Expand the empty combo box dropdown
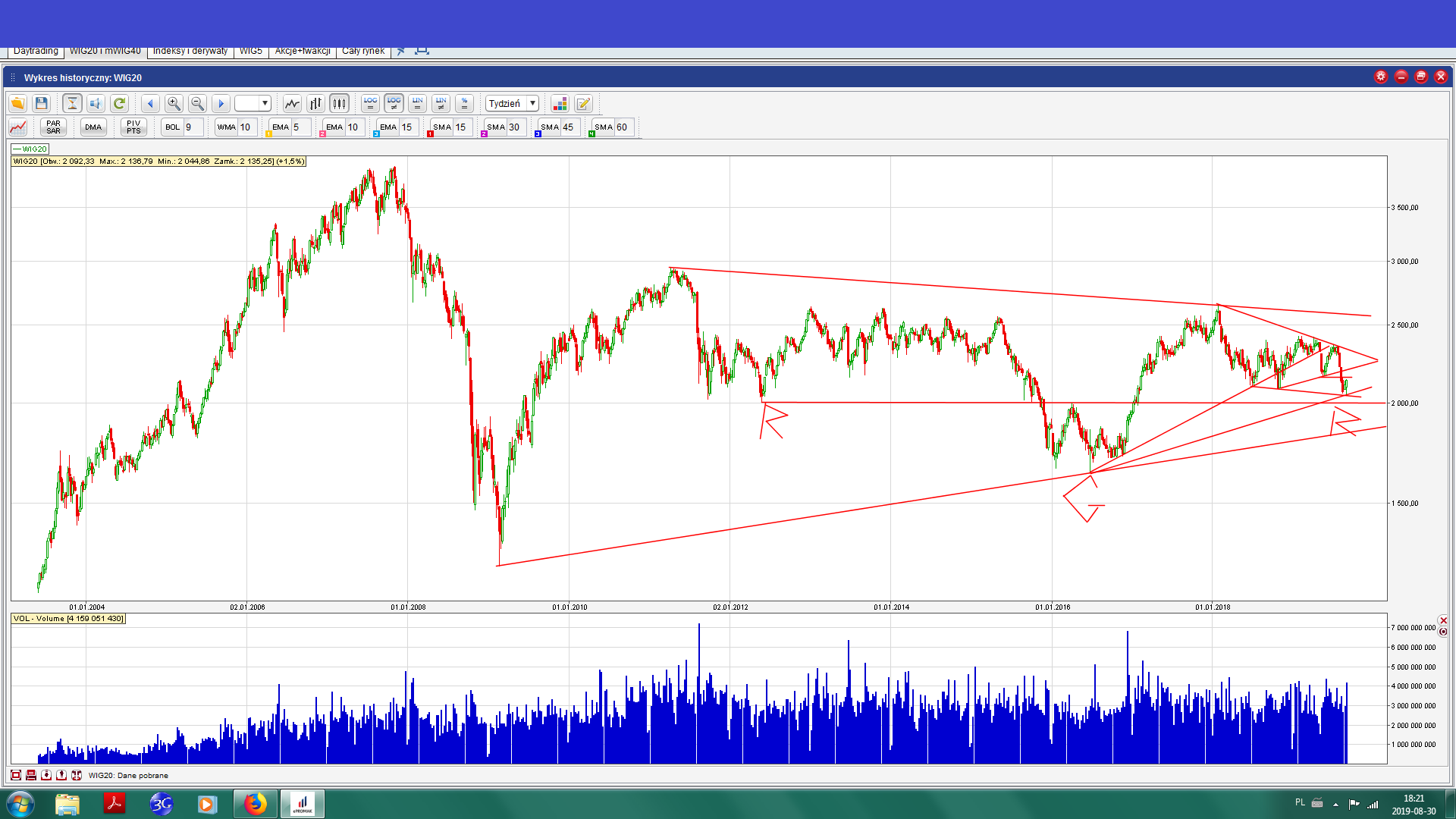The height and width of the screenshot is (819, 1456). 265,104
